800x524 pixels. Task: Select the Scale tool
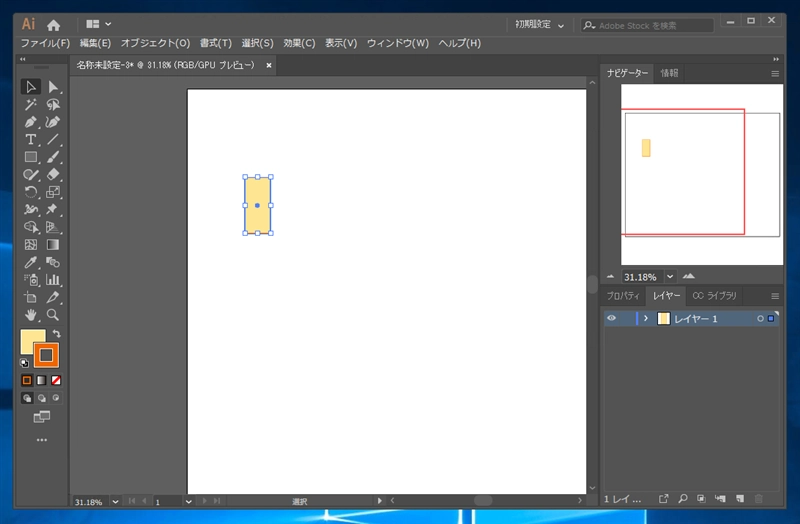pyautogui.click(x=53, y=192)
